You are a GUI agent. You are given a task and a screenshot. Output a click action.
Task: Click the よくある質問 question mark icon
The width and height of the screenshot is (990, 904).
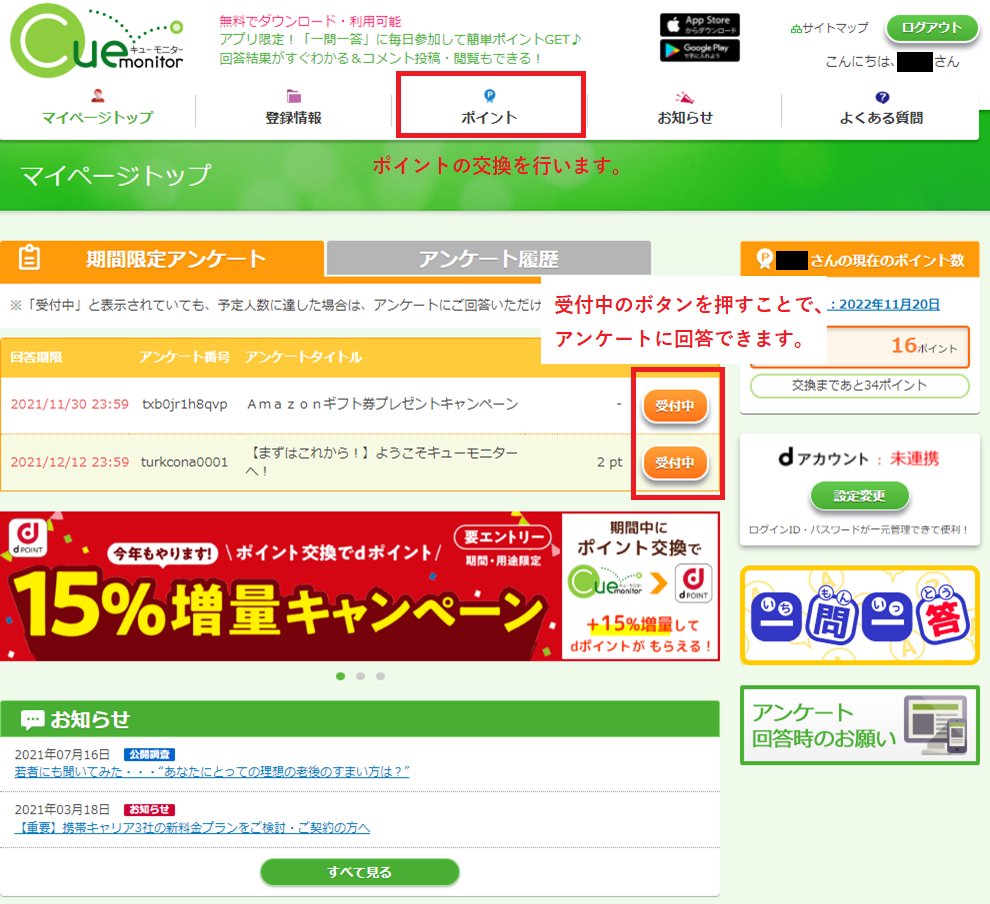882,97
